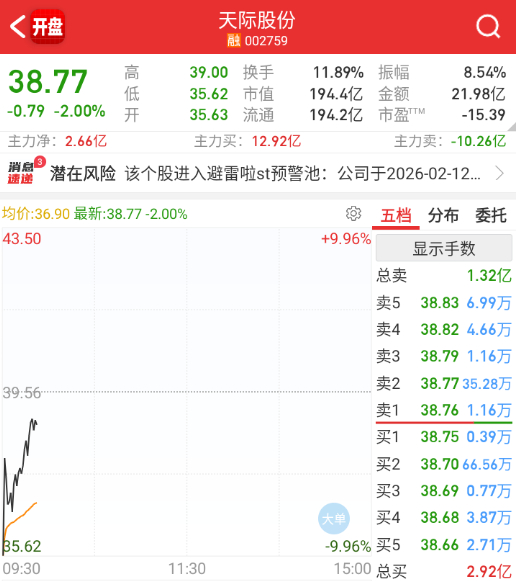Tap the float cap 194.2亿
Viewport: 516px width, 581px height.
pos(336,115)
